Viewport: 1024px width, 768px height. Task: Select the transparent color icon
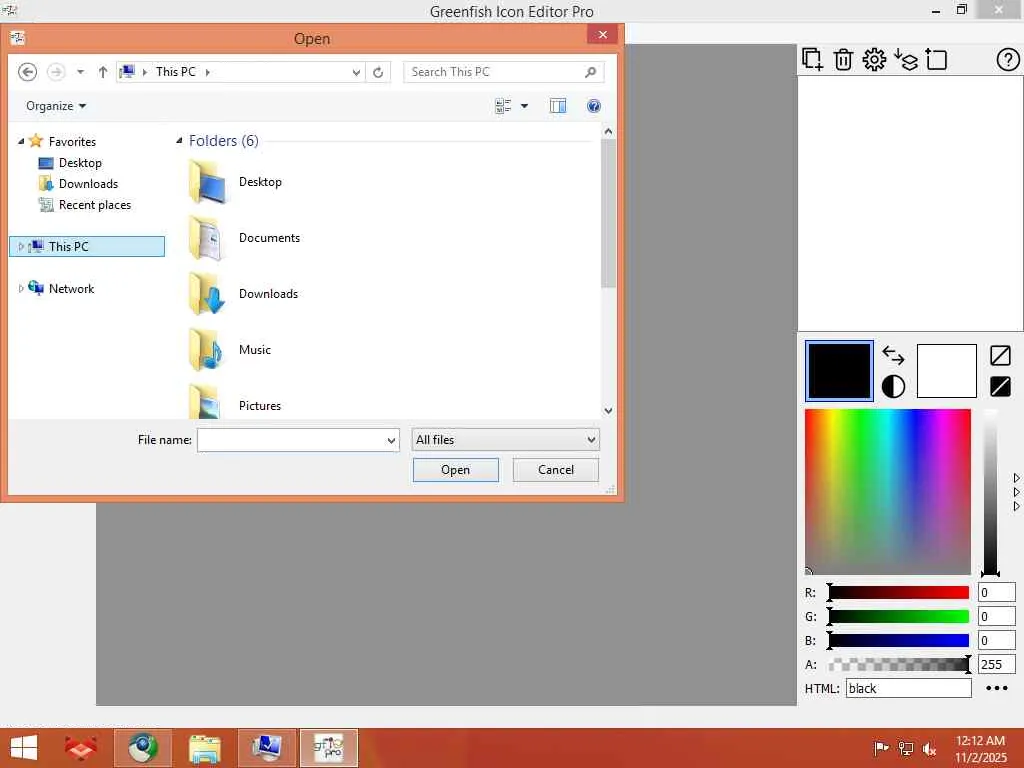1000,355
